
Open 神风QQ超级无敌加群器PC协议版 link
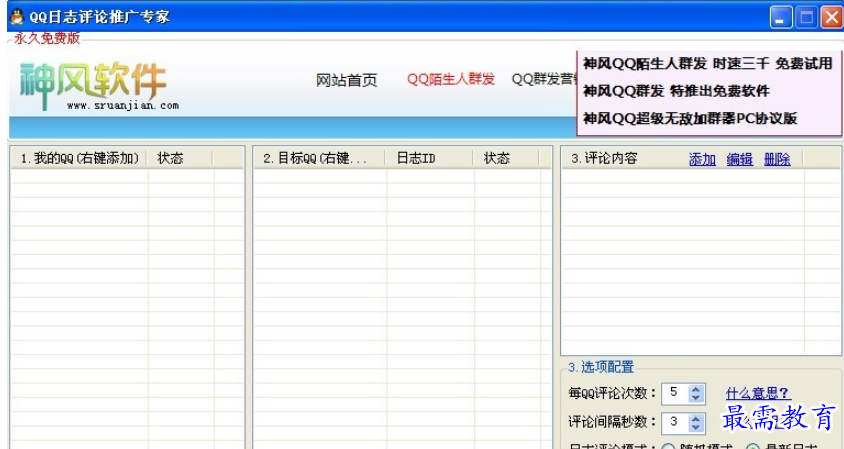pos(690,118)
